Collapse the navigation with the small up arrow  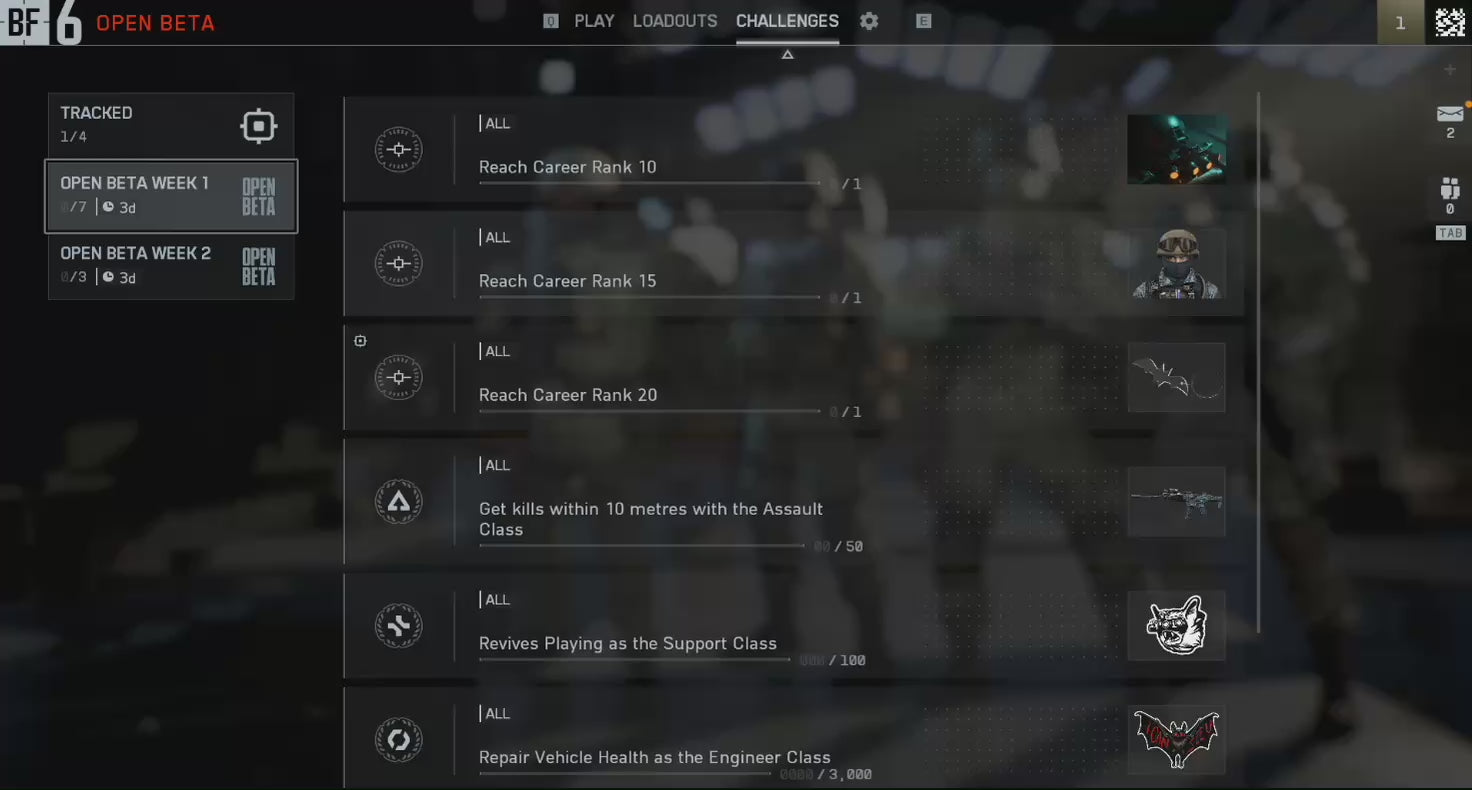(x=788, y=54)
